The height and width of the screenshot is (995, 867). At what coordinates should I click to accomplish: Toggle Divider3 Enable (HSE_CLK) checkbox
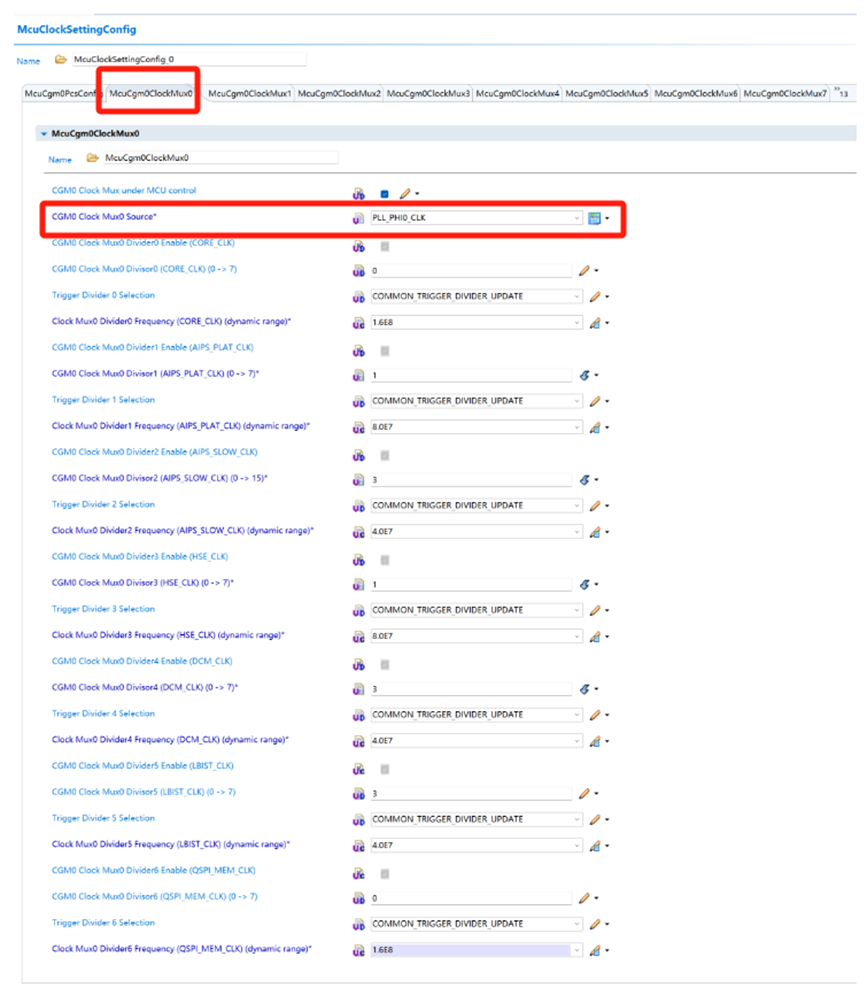385,559
